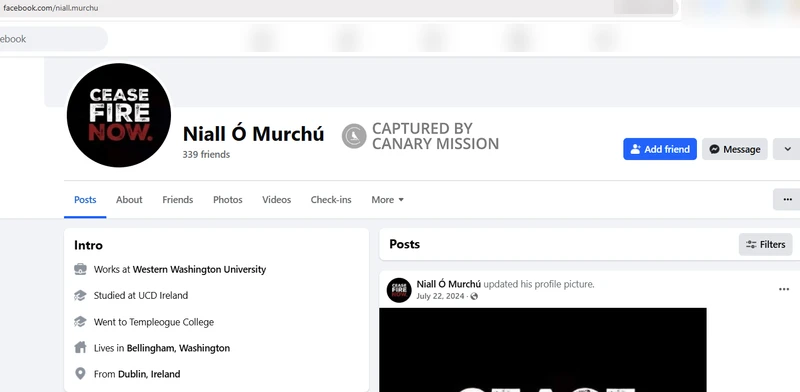This screenshot has width=800, height=392.
Task: Open Bellingham, Washington link
Action: pyautogui.click(x=179, y=348)
